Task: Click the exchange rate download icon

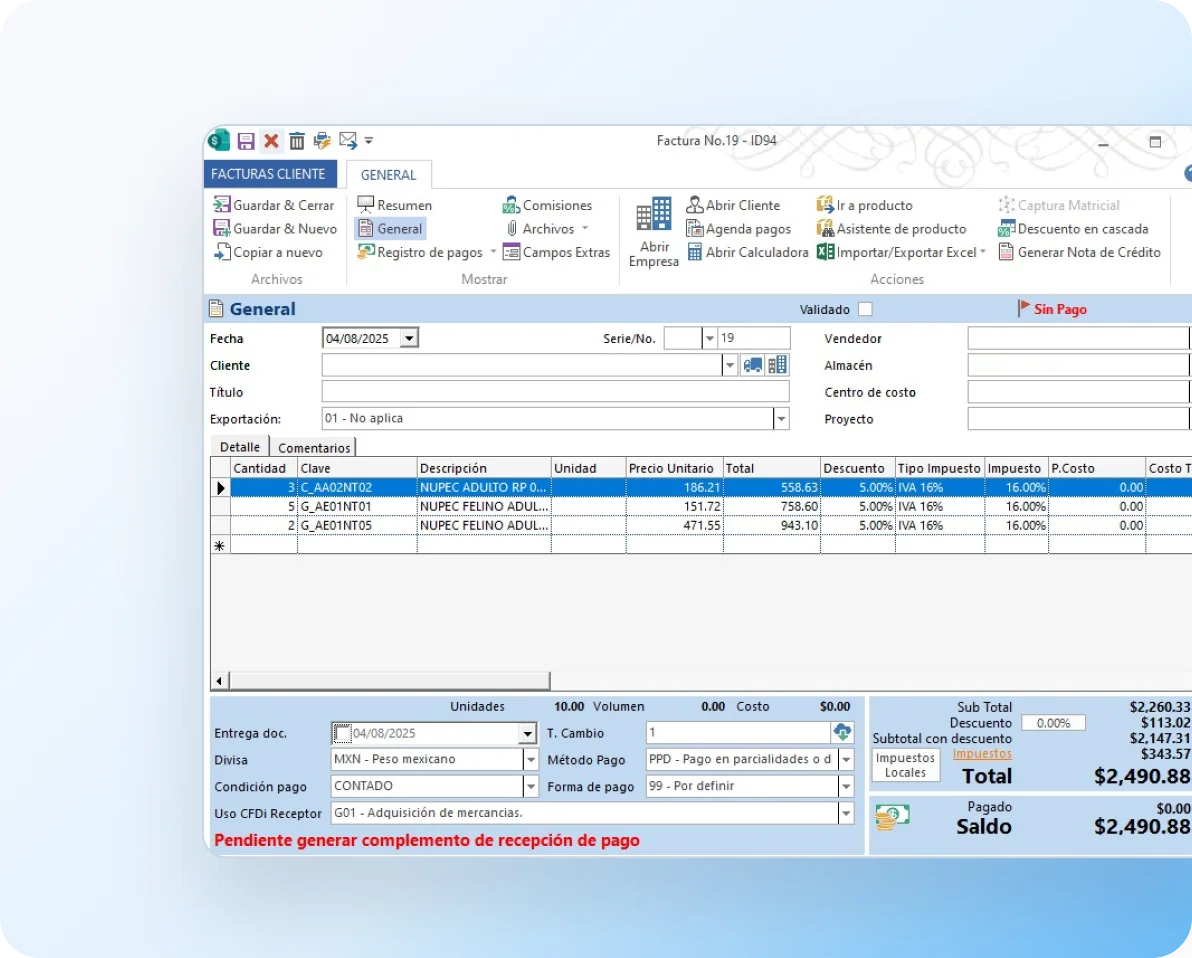Action: coord(843,733)
